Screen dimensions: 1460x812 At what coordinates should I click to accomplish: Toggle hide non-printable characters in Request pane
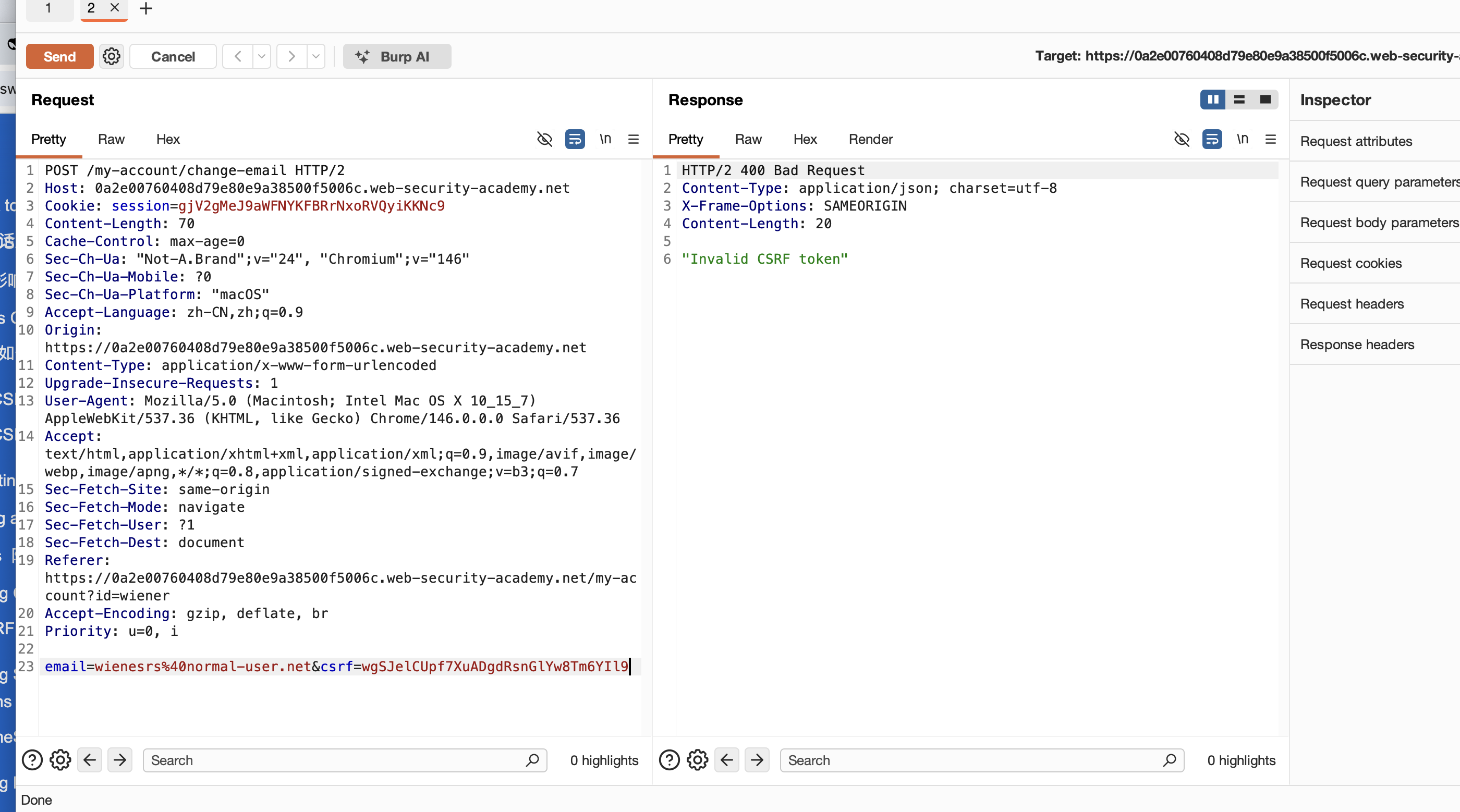[544, 139]
